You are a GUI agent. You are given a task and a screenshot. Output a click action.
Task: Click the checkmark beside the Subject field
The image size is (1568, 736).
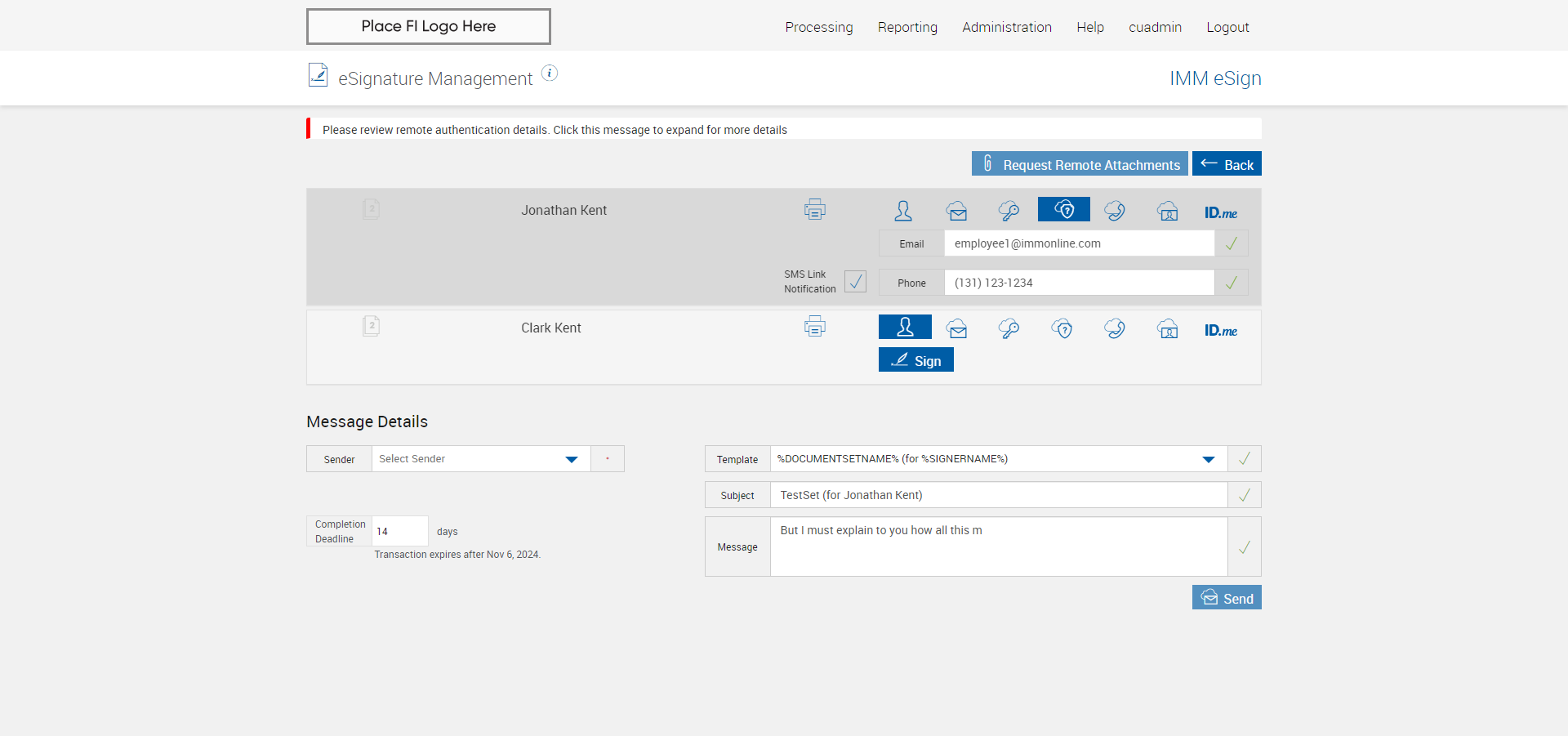click(1245, 495)
